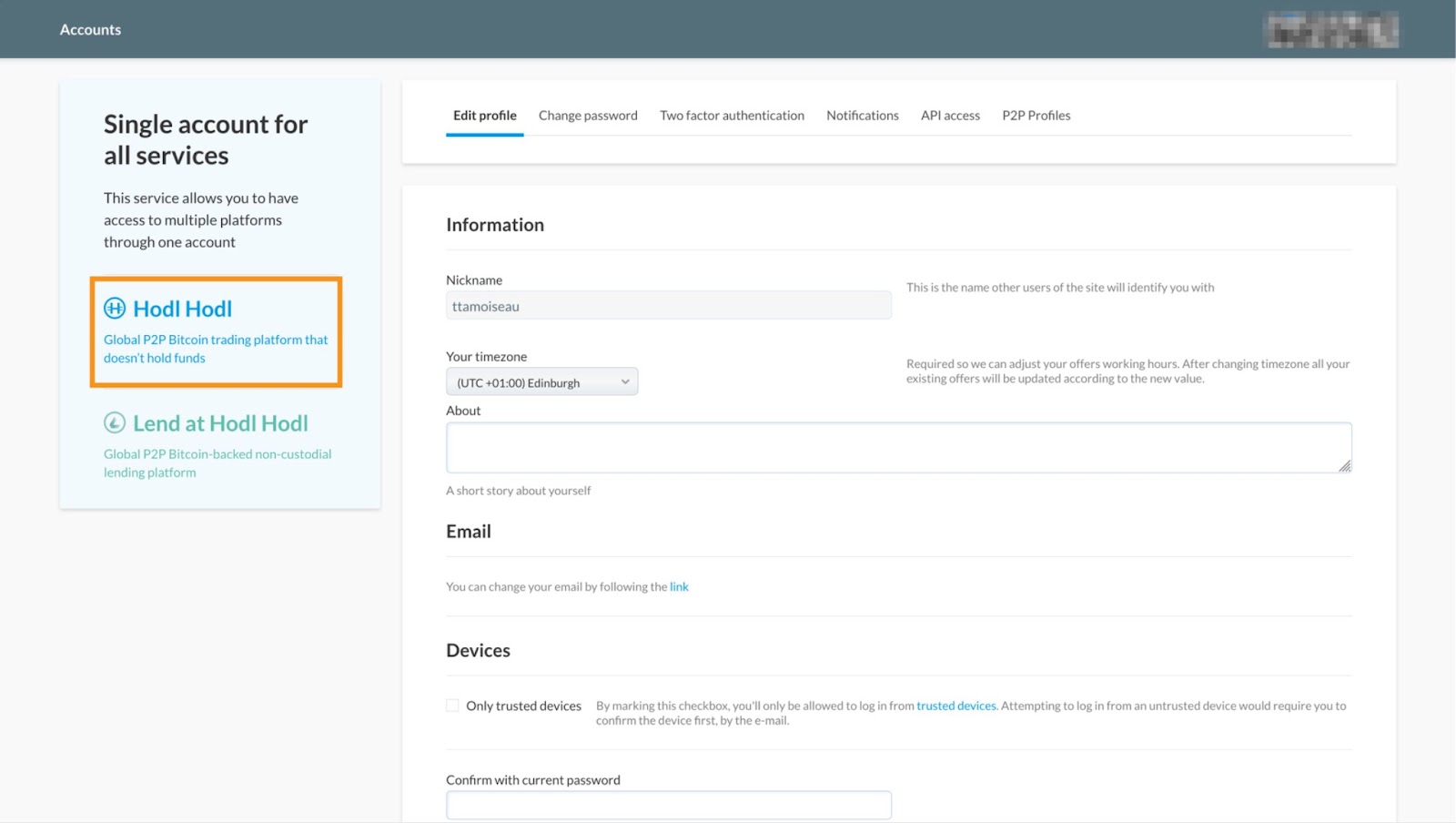Click the Lend at Hodl Hodl logo icon
1456x823 pixels.
(115, 423)
